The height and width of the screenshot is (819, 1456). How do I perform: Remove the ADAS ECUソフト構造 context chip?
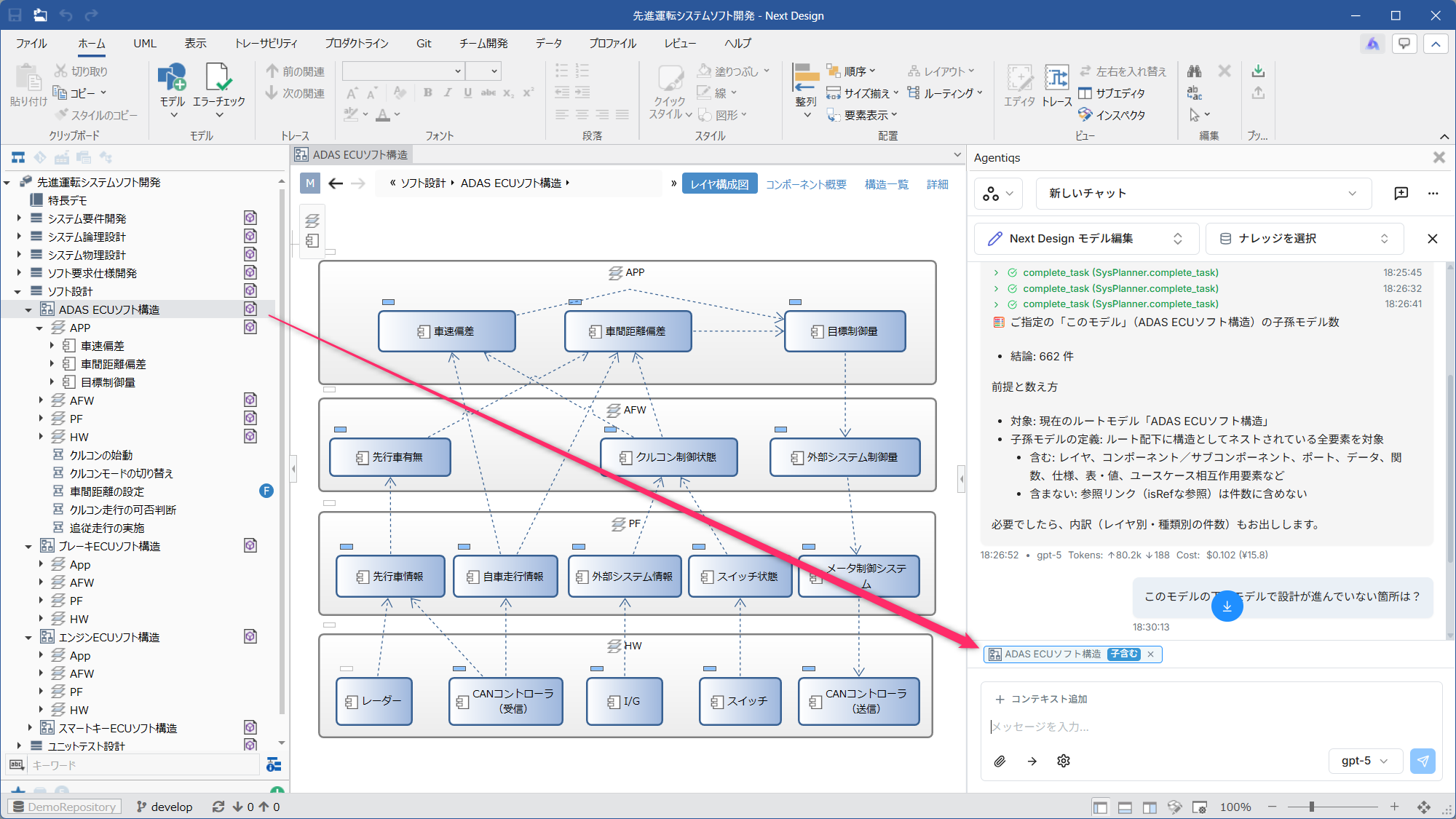tap(1151, 654)
